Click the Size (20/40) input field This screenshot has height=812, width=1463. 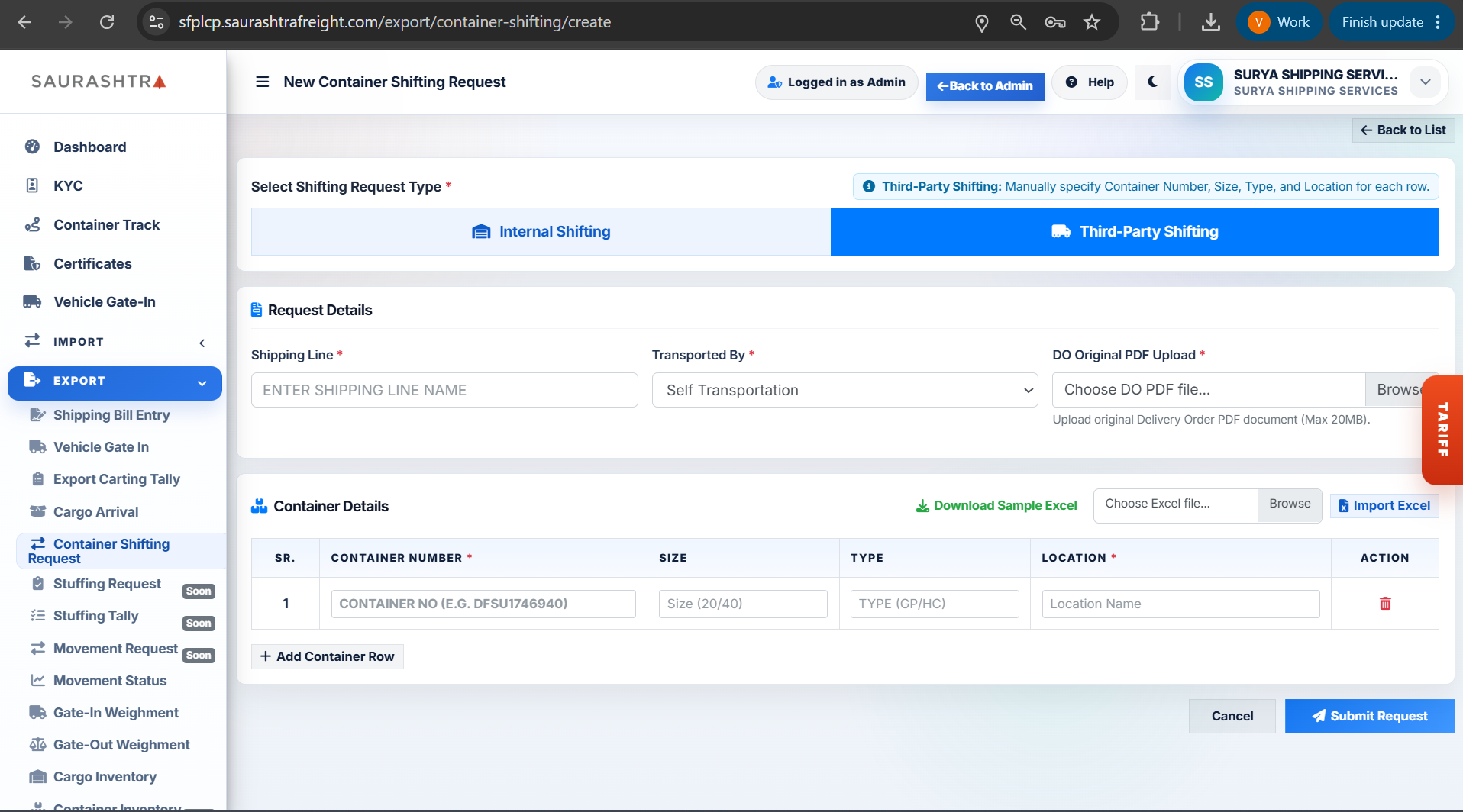(743, 604)
